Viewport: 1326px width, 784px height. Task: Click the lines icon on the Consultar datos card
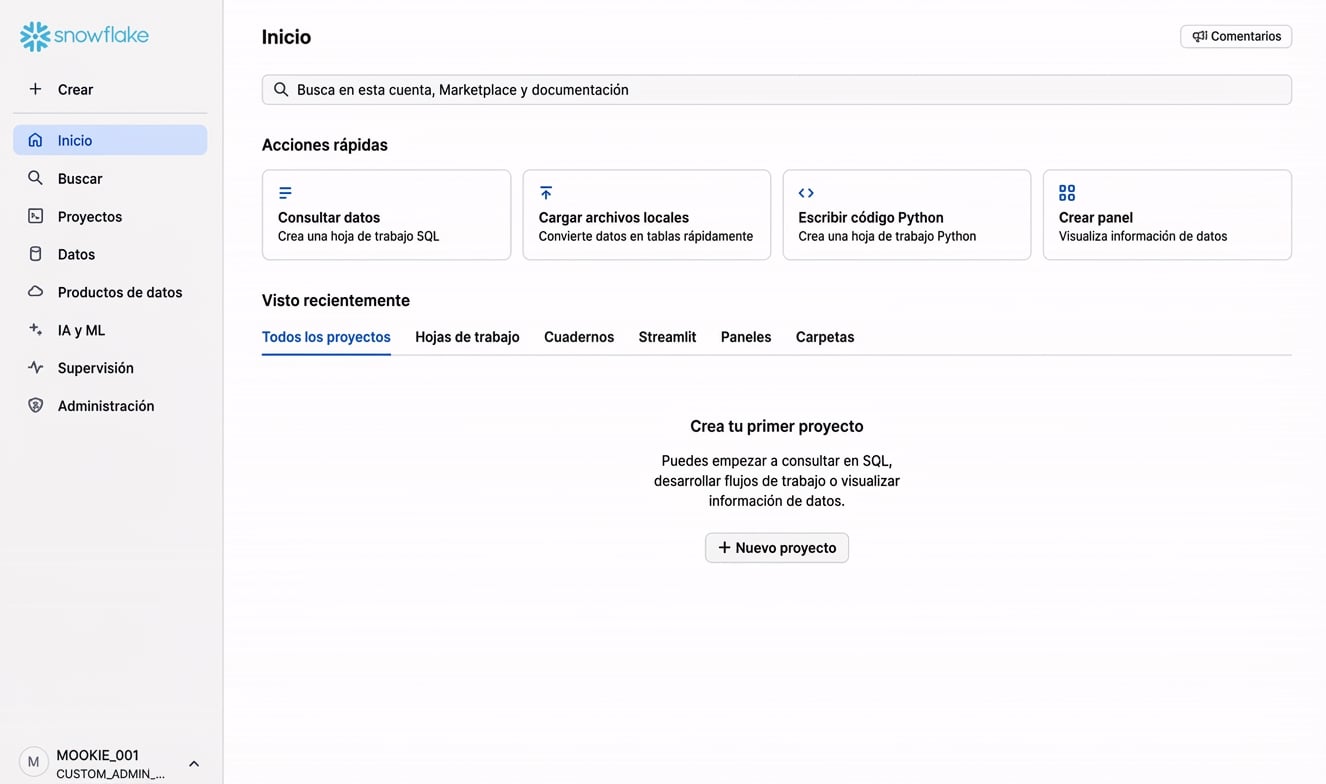(285, 193)
